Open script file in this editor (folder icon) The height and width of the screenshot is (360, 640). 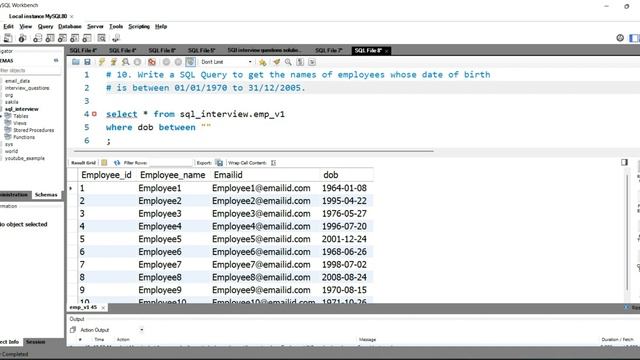[x=76, y=62]
